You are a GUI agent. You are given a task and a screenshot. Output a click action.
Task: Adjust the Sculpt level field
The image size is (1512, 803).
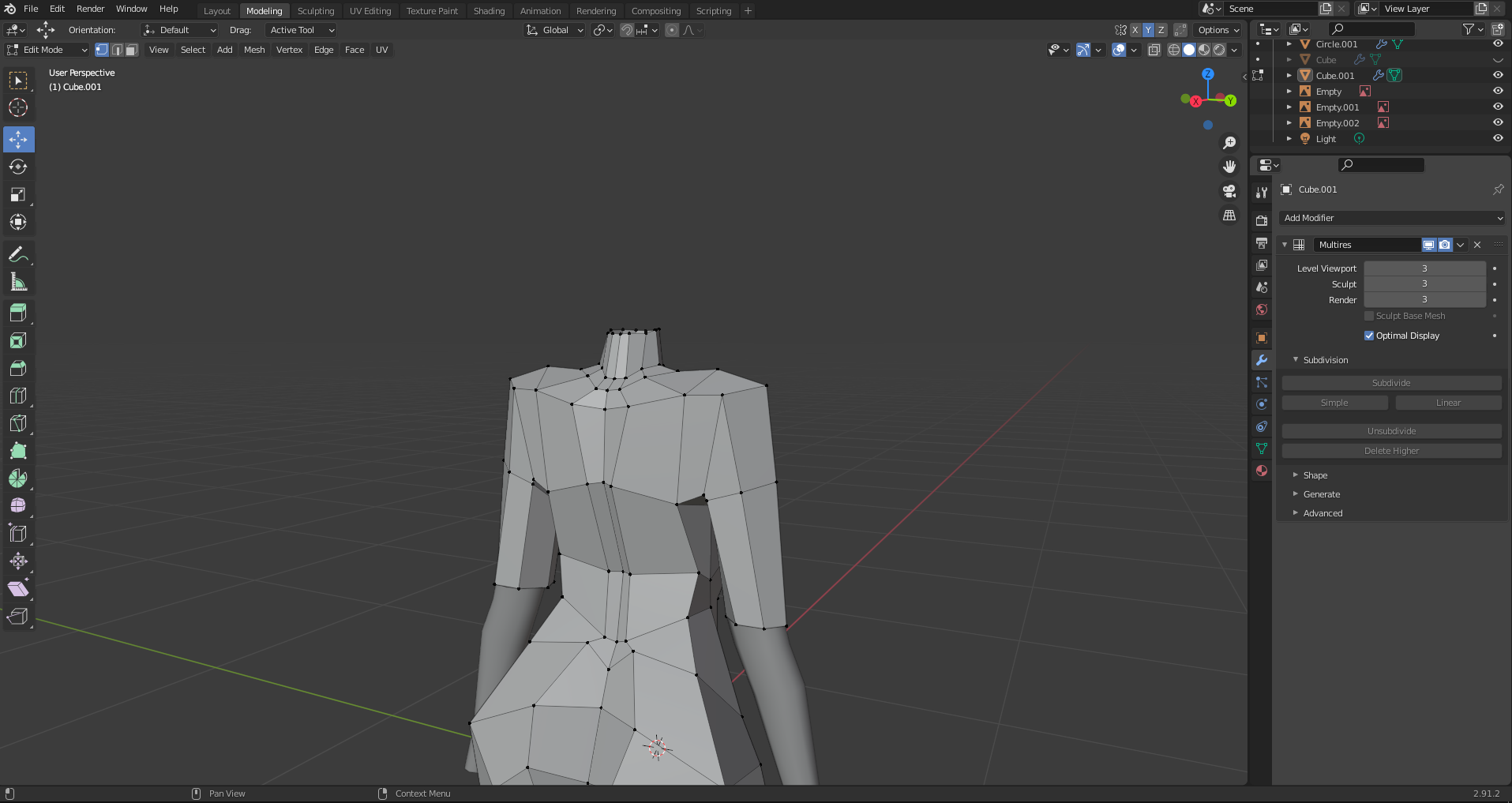[x=1424, y=284]
